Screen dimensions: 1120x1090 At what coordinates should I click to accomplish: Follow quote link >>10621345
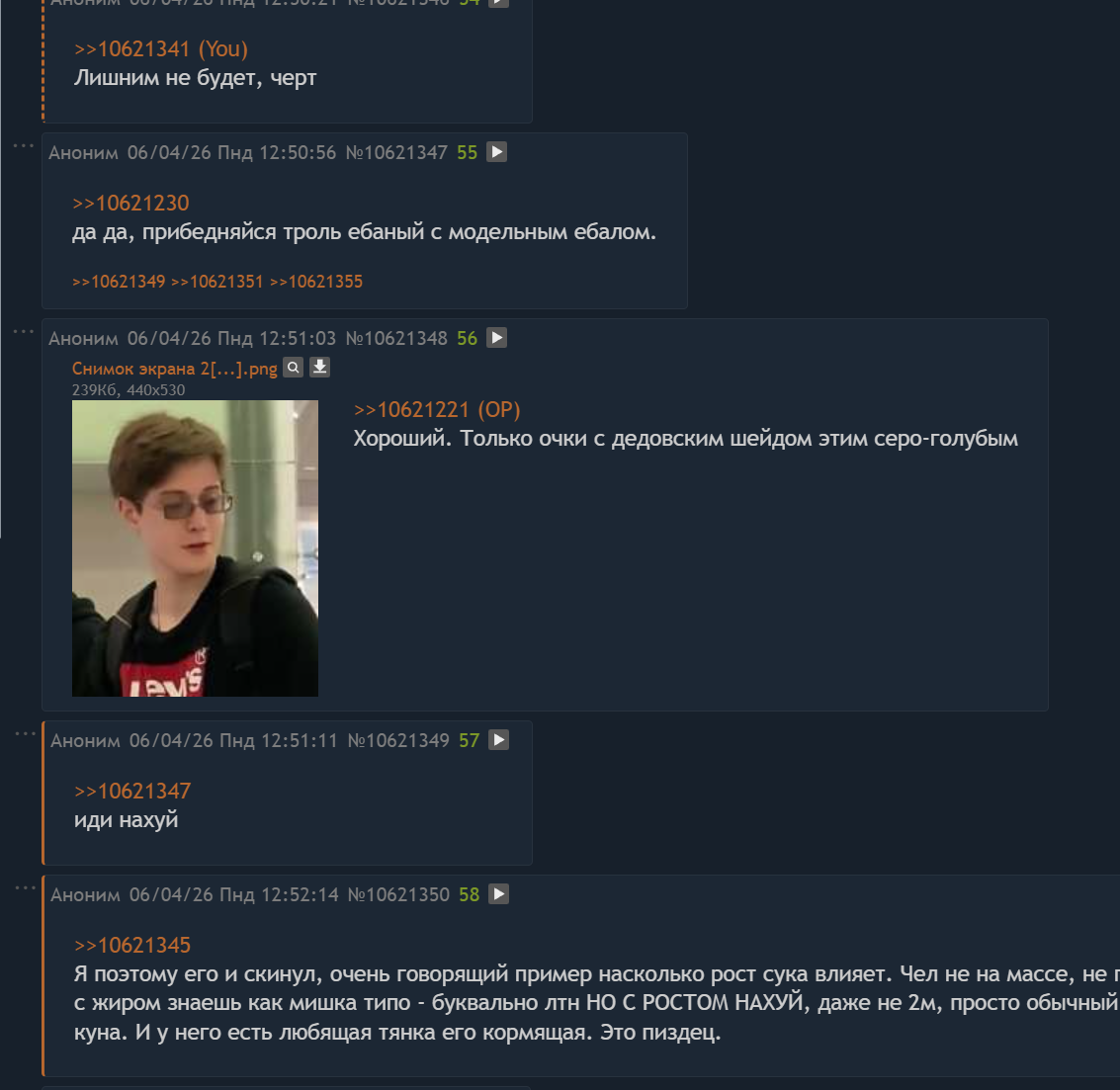click(x=132, y=946)
